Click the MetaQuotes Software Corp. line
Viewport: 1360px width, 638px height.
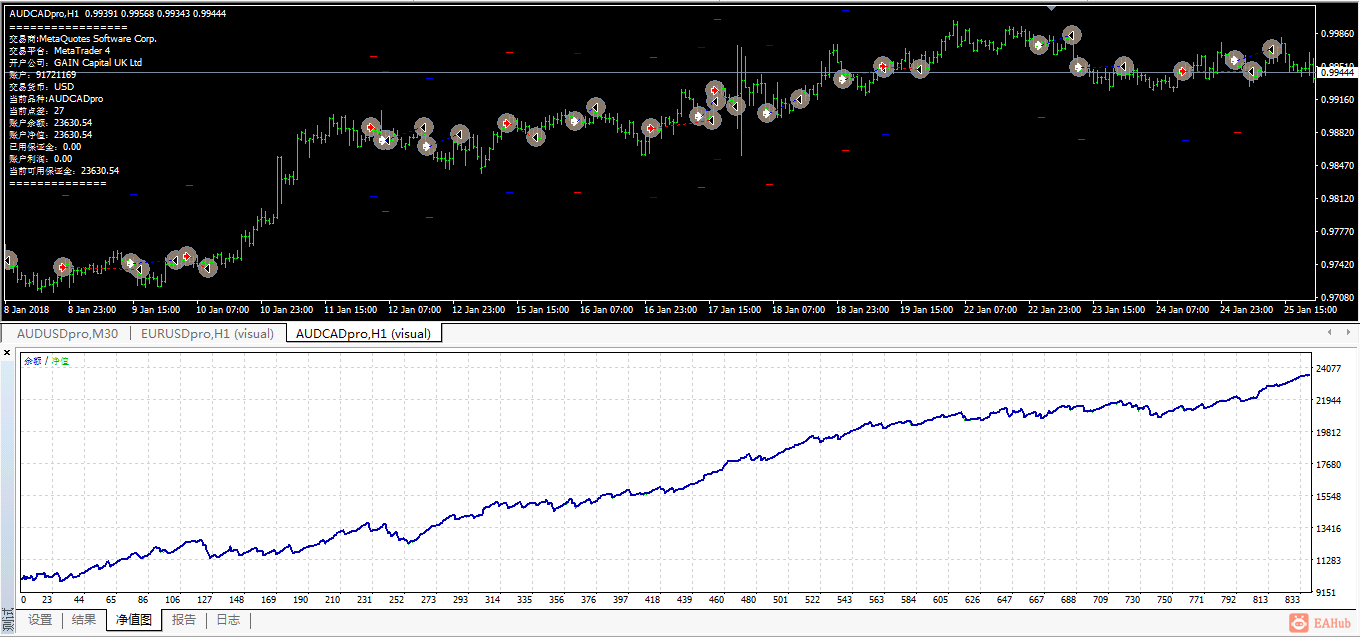[x=83, y=38]
